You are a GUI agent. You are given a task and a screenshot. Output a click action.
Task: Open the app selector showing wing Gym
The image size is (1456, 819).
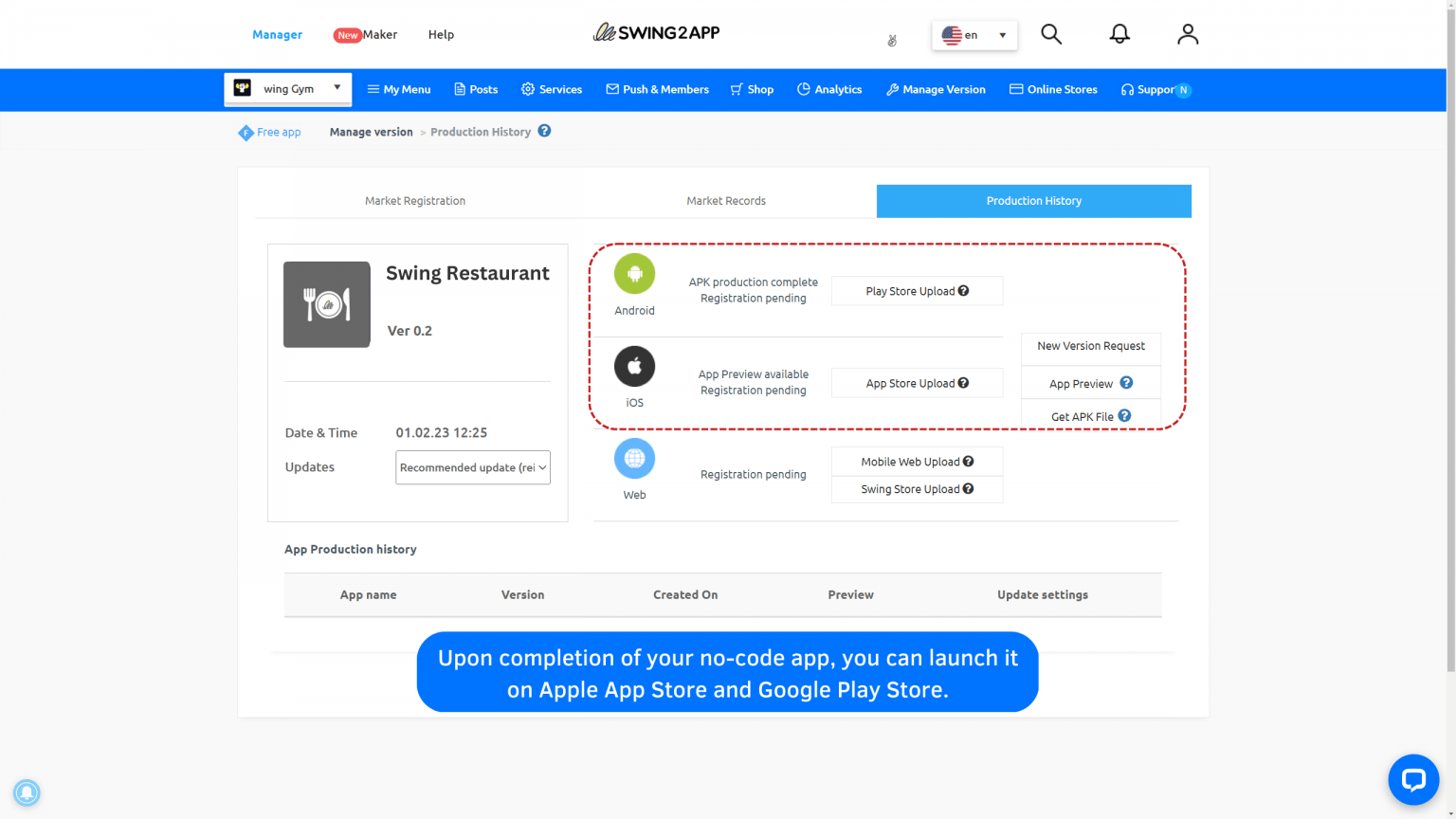287,87
